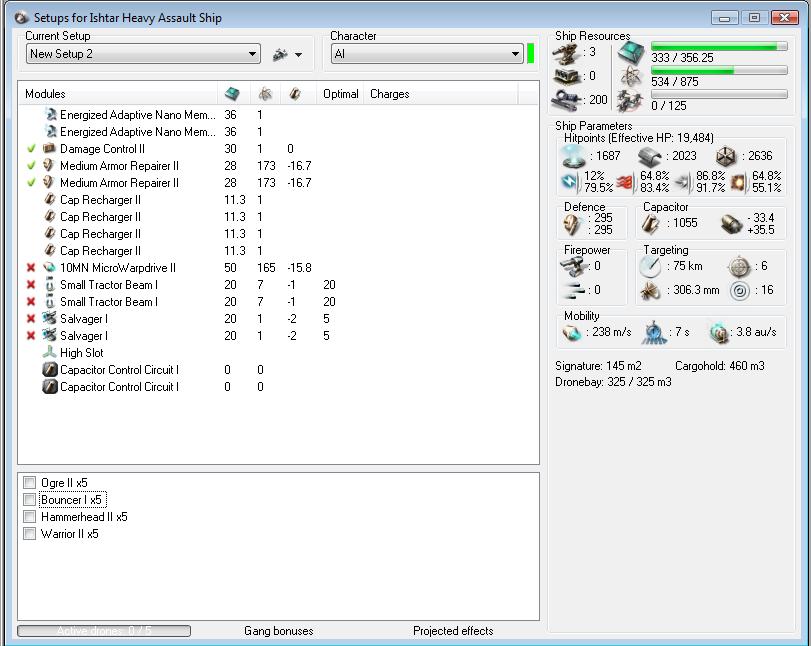Click the drone bandwidth resource icon
The width and height of the screenshot is (811, 646).
(x=631, y=100)
